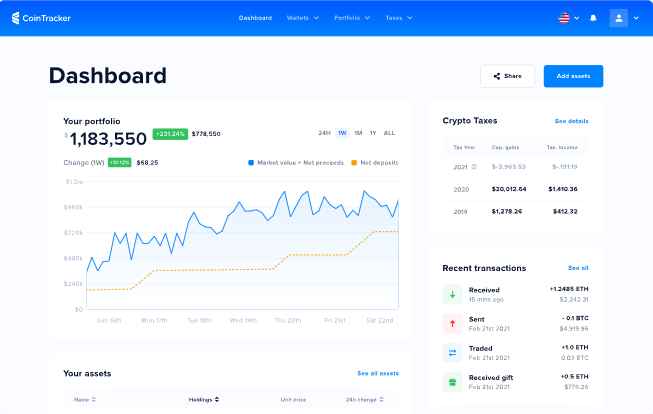
Task: Open the Taxes dropdown menu
Action: coord(398,18)
